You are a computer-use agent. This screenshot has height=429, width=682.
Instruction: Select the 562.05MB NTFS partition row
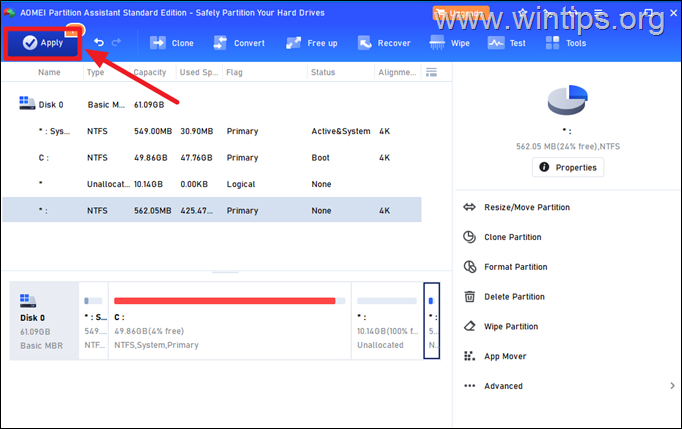coord(212,210)
